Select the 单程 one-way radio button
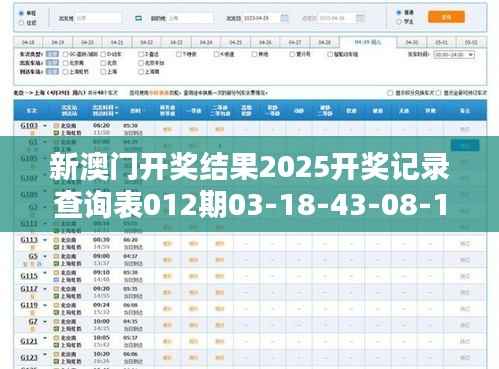 click(x=22, y=13)
